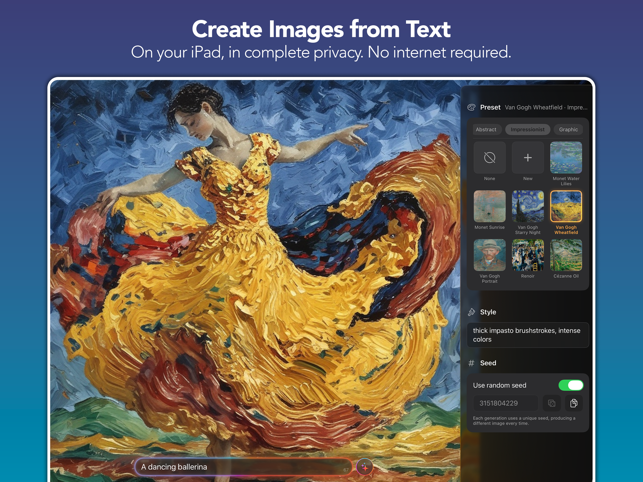Select the Van Gogh Wheatfield preset

pos(566,206)
